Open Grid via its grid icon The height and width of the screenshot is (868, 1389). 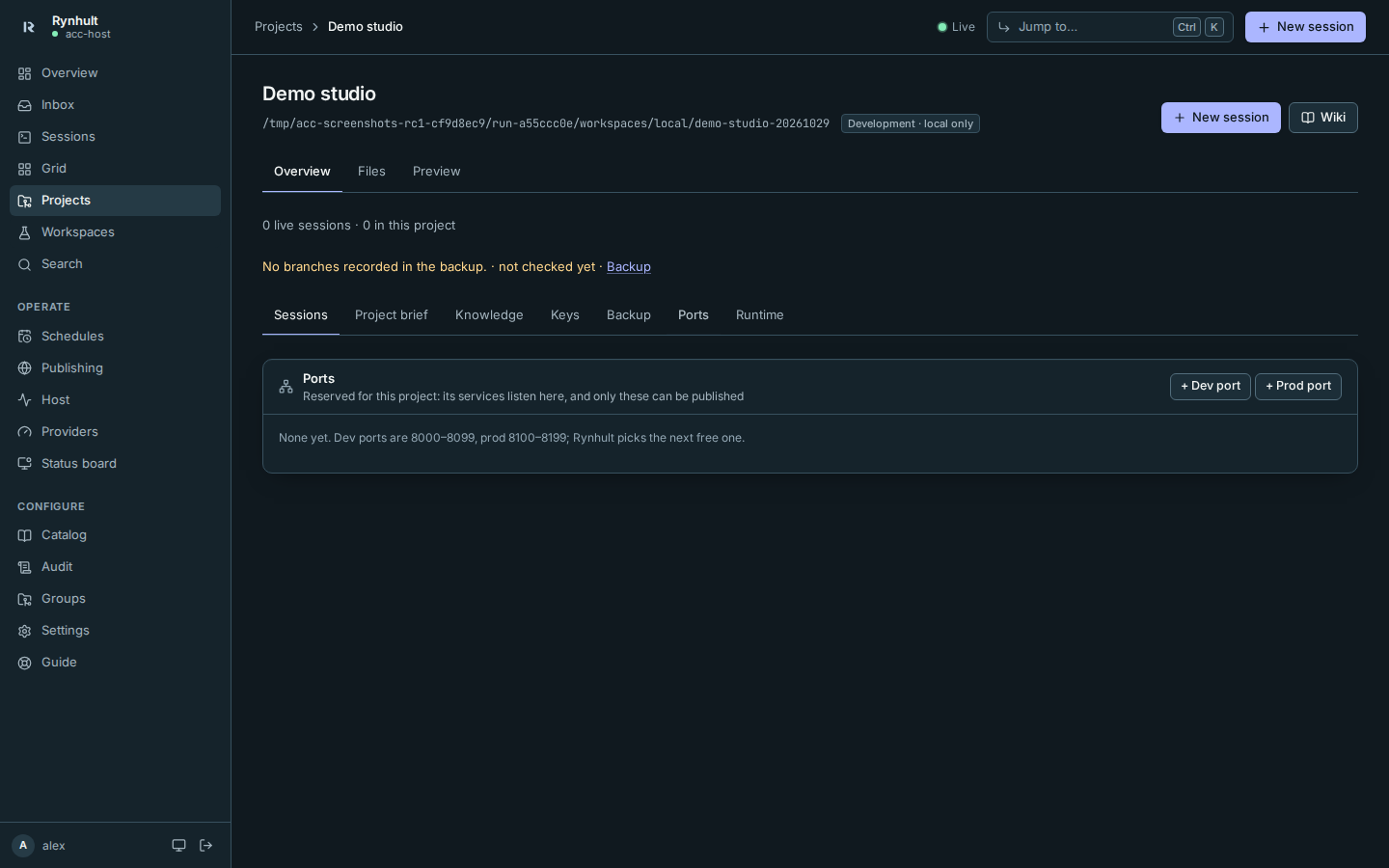(25, 169)
